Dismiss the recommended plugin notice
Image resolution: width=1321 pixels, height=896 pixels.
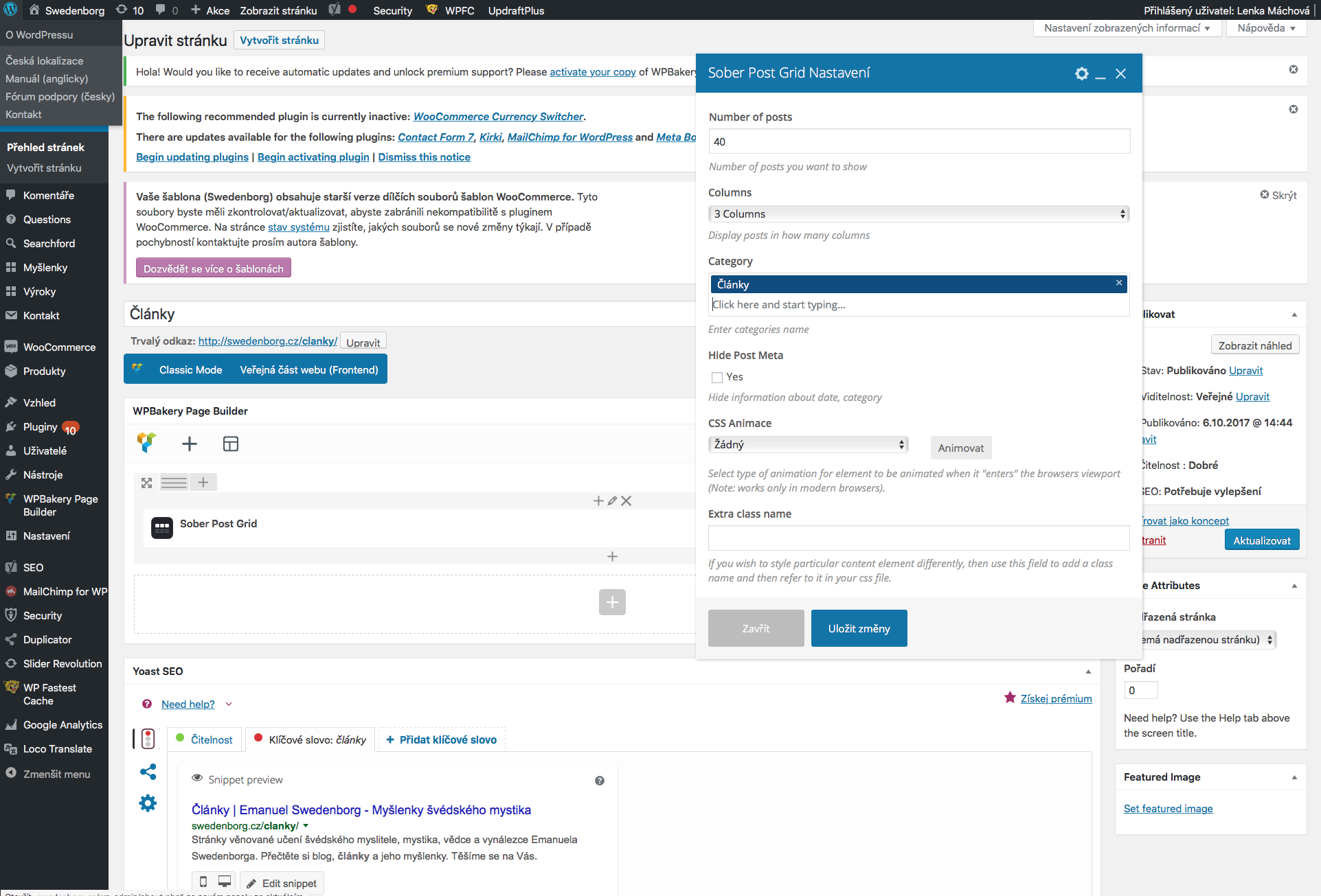coord(1294,109)
